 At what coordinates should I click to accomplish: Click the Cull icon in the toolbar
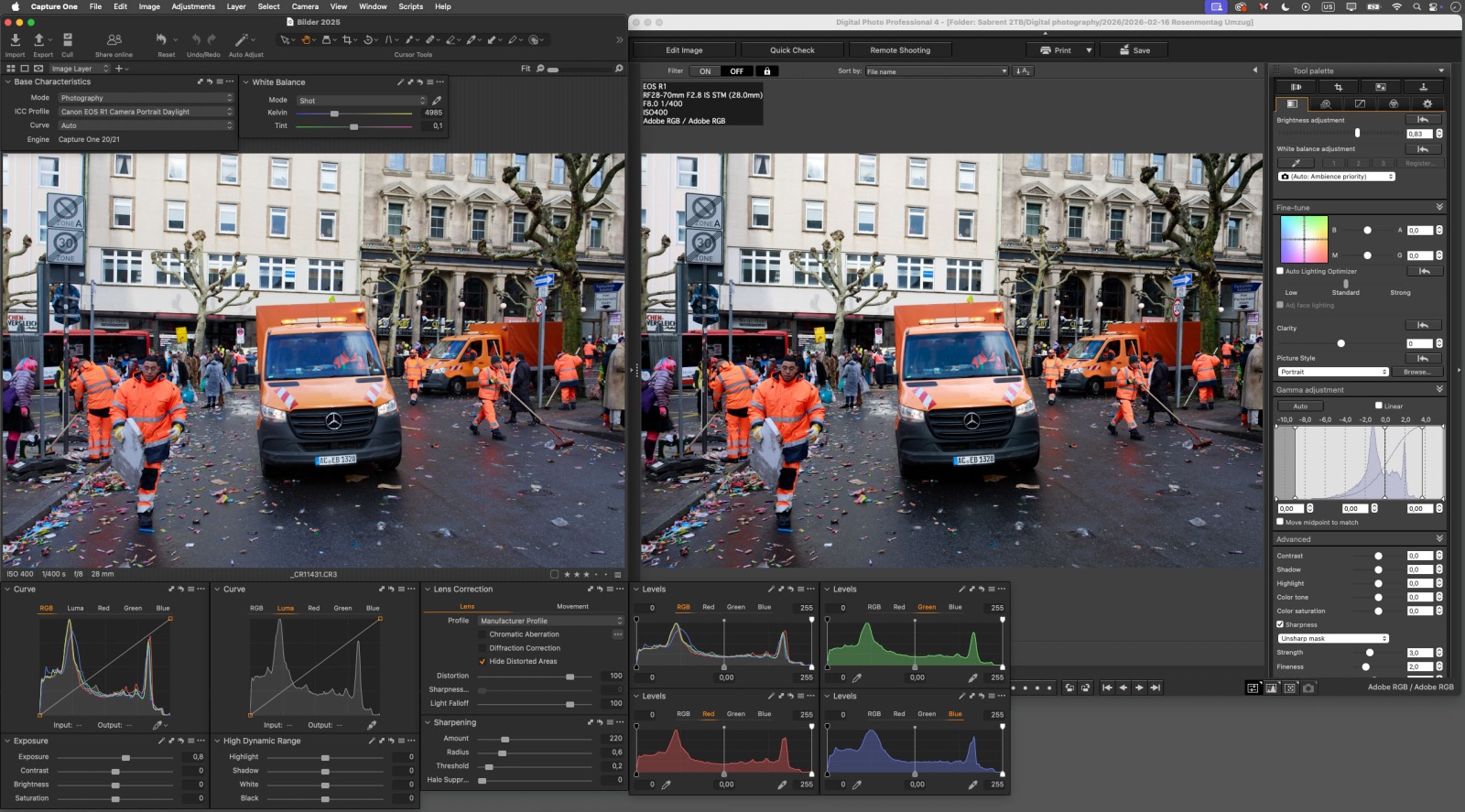pos(67,40)
